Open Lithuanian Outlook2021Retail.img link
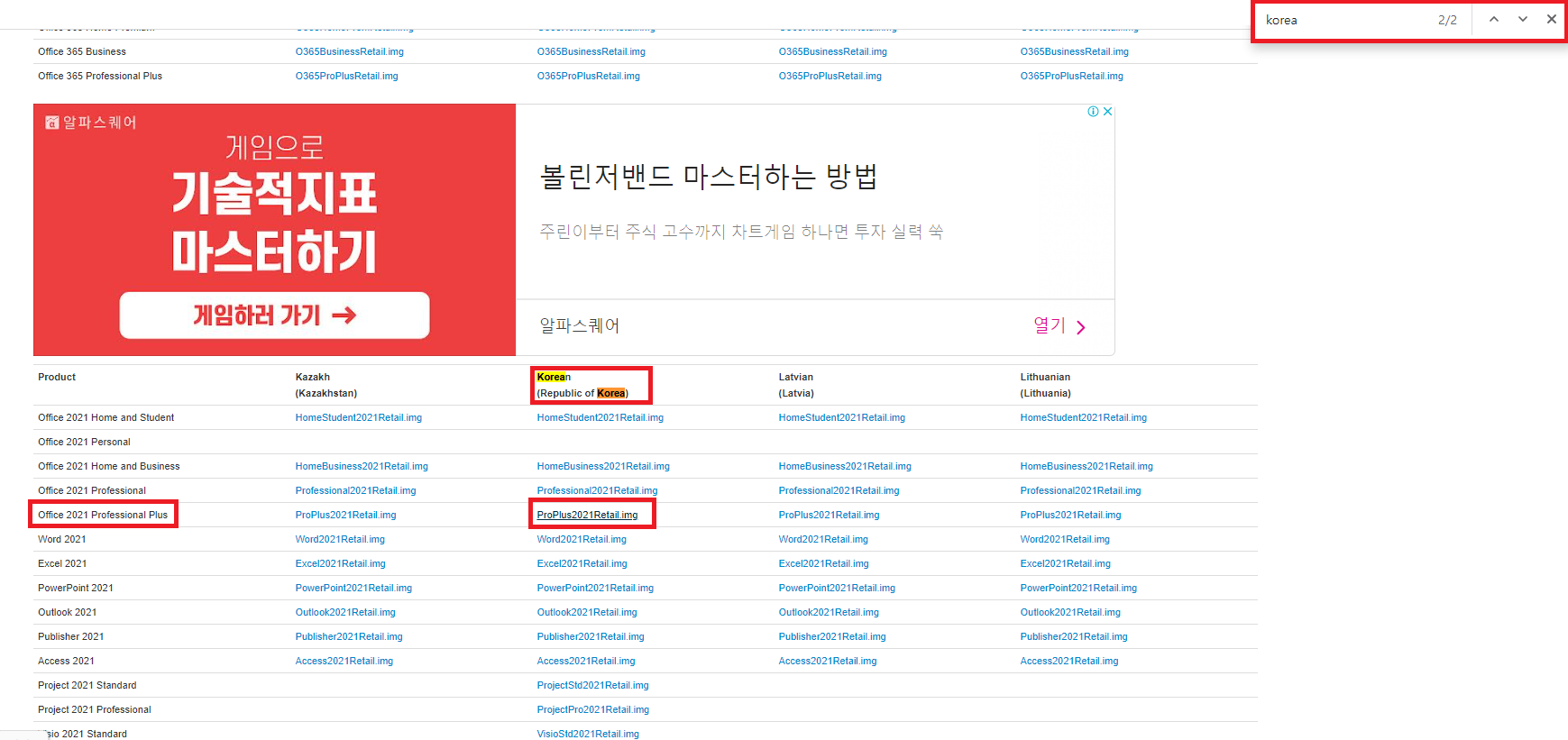Image resolution: width=1568 pixels, height=740 pixels. [x=1070, y=612]
